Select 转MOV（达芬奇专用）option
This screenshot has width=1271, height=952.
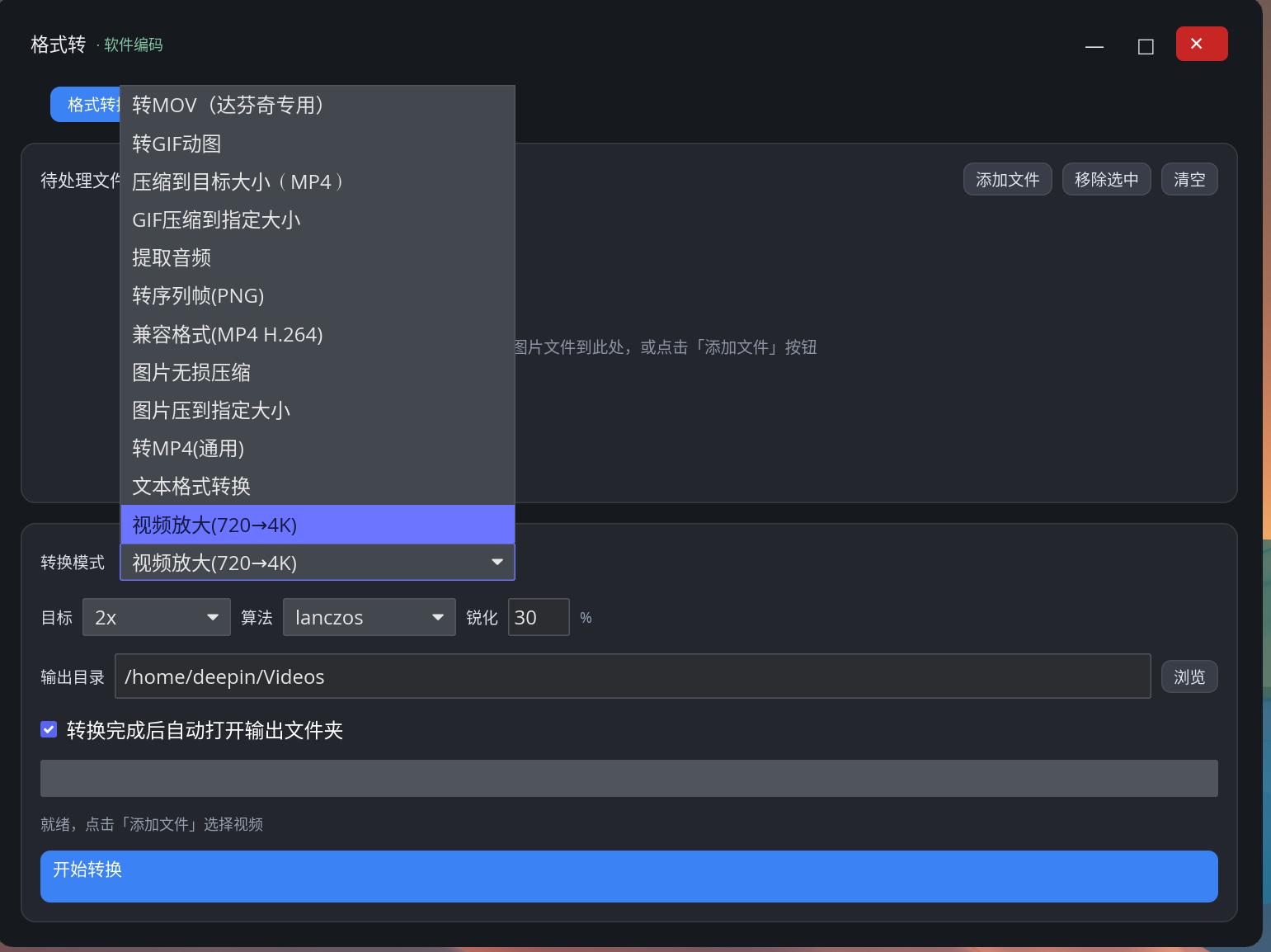[x=318, y=105]
